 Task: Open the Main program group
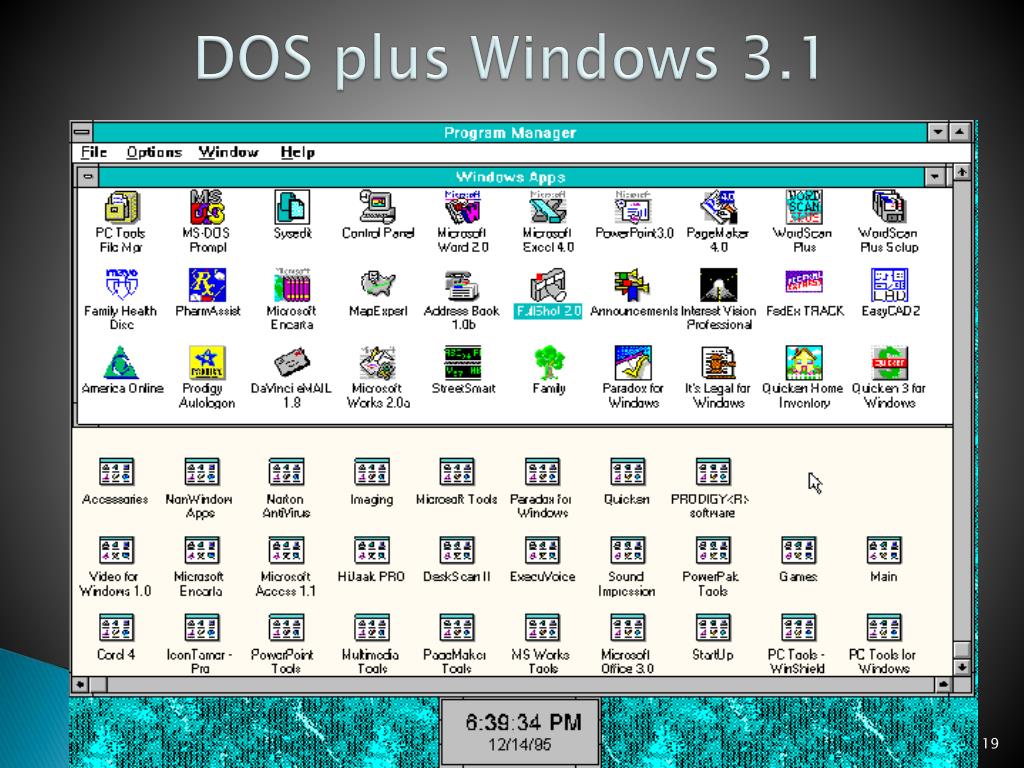[x=884, y=550]
